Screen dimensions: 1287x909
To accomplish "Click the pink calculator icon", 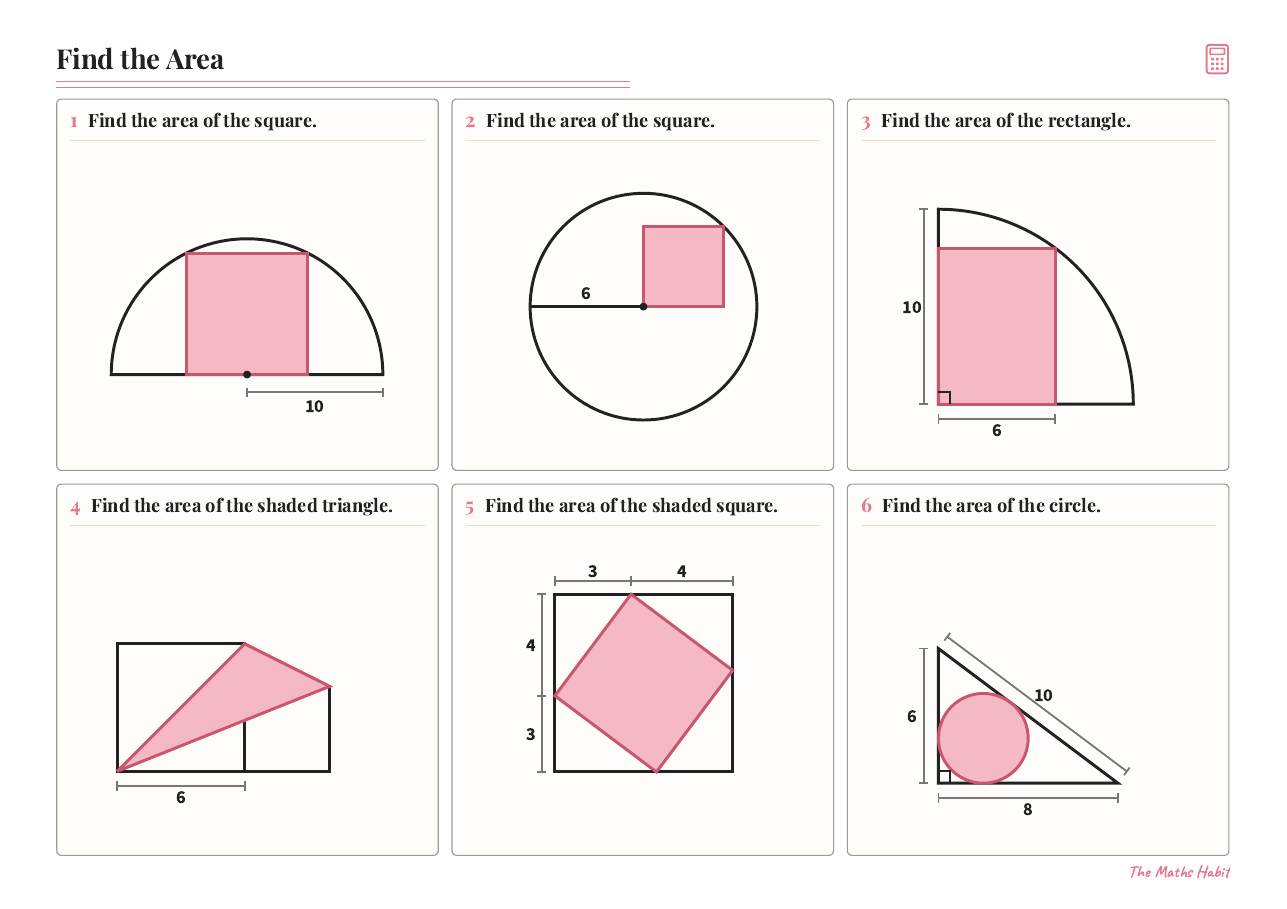I will click(1217, 59).
